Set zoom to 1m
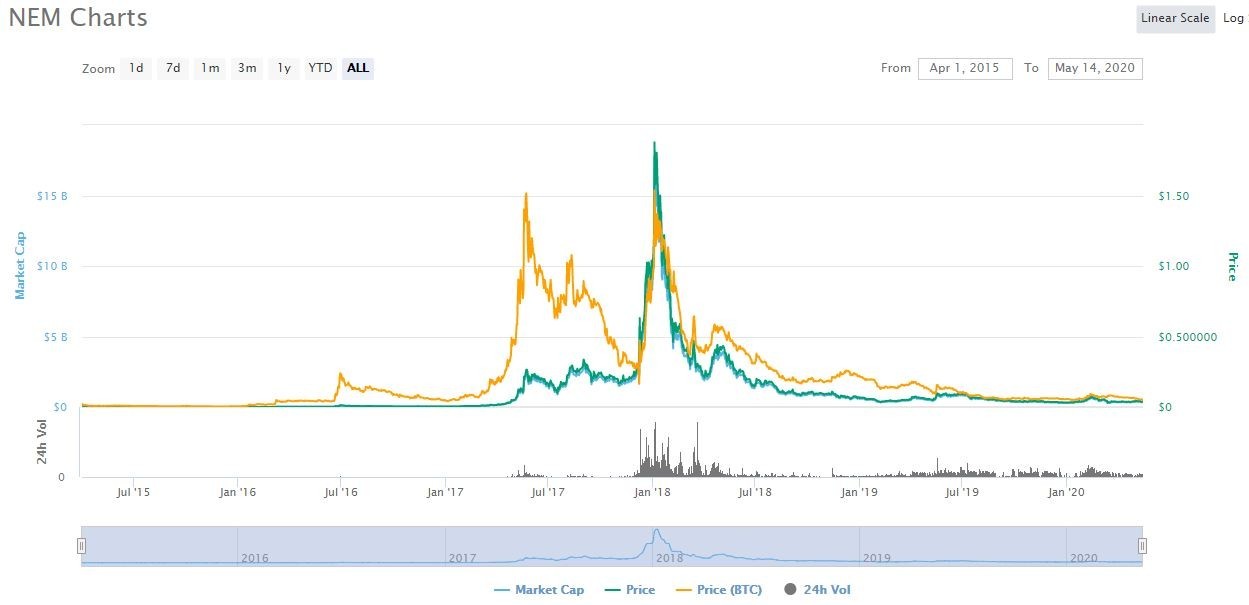The height and width of the screenshot is (605, 1249). (209, 68)
